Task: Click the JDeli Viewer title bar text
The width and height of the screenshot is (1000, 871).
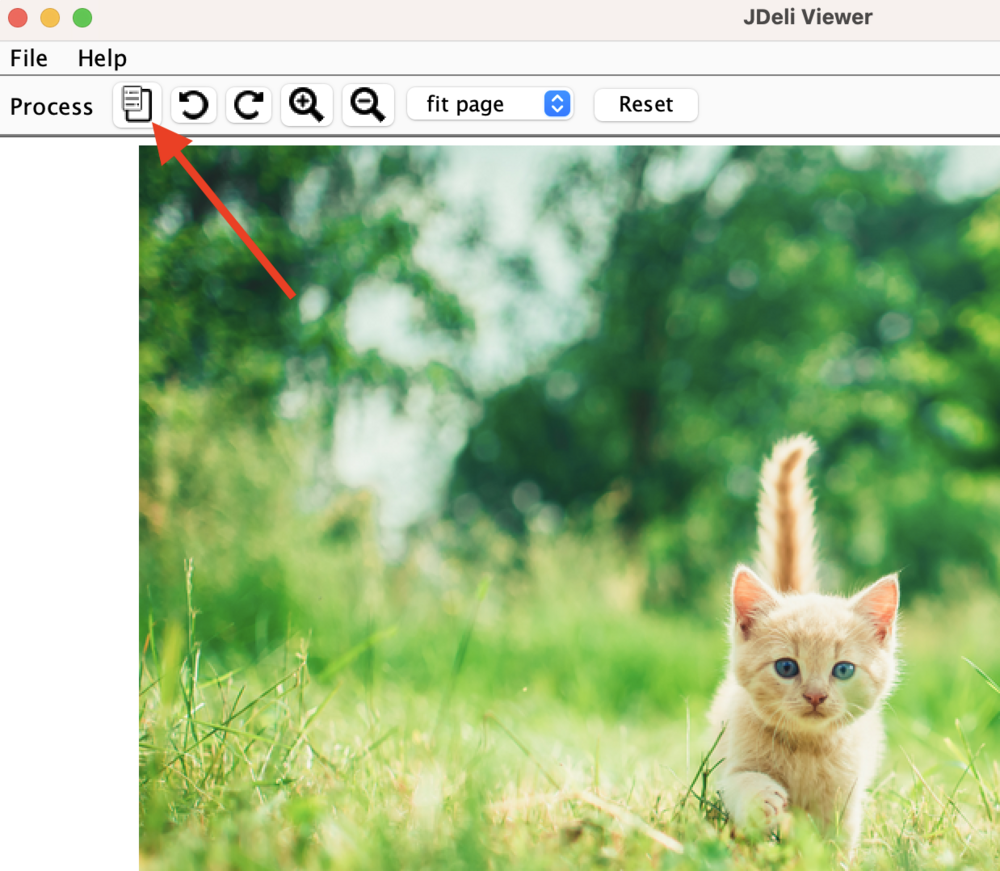Action: click(x=806, y=16)
